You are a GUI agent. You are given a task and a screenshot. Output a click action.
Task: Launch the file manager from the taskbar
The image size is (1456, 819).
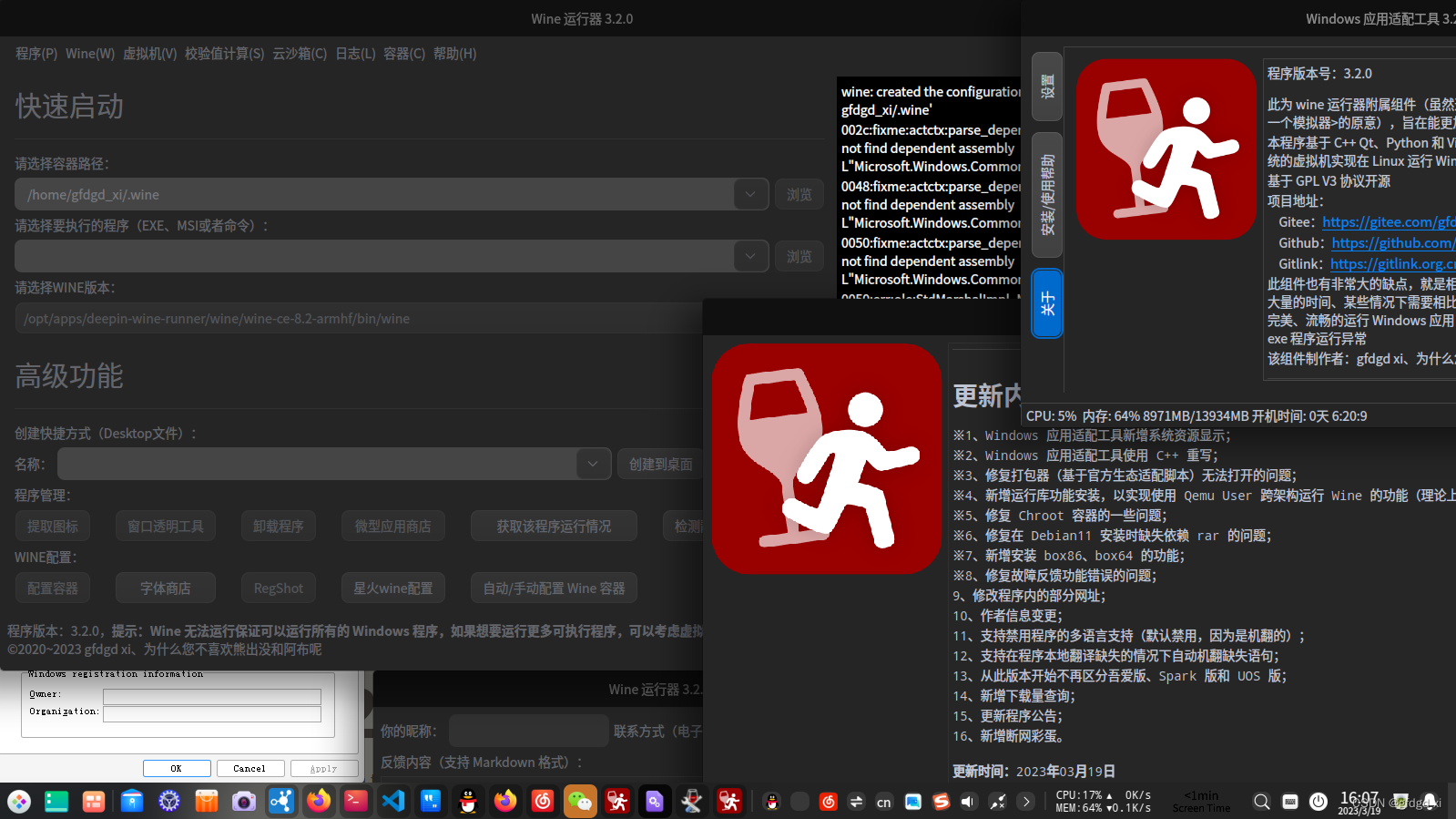click(x=132, y=801)
